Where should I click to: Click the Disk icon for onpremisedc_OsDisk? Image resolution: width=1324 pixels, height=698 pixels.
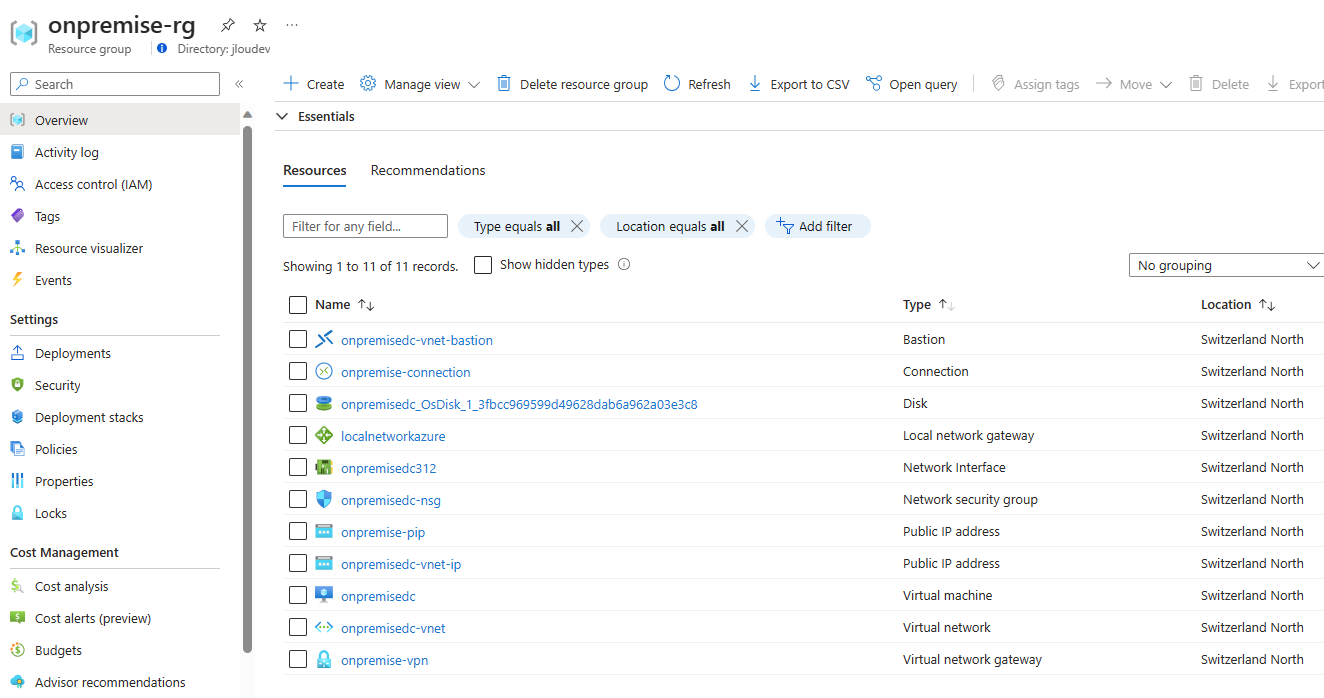pos(324,404)
